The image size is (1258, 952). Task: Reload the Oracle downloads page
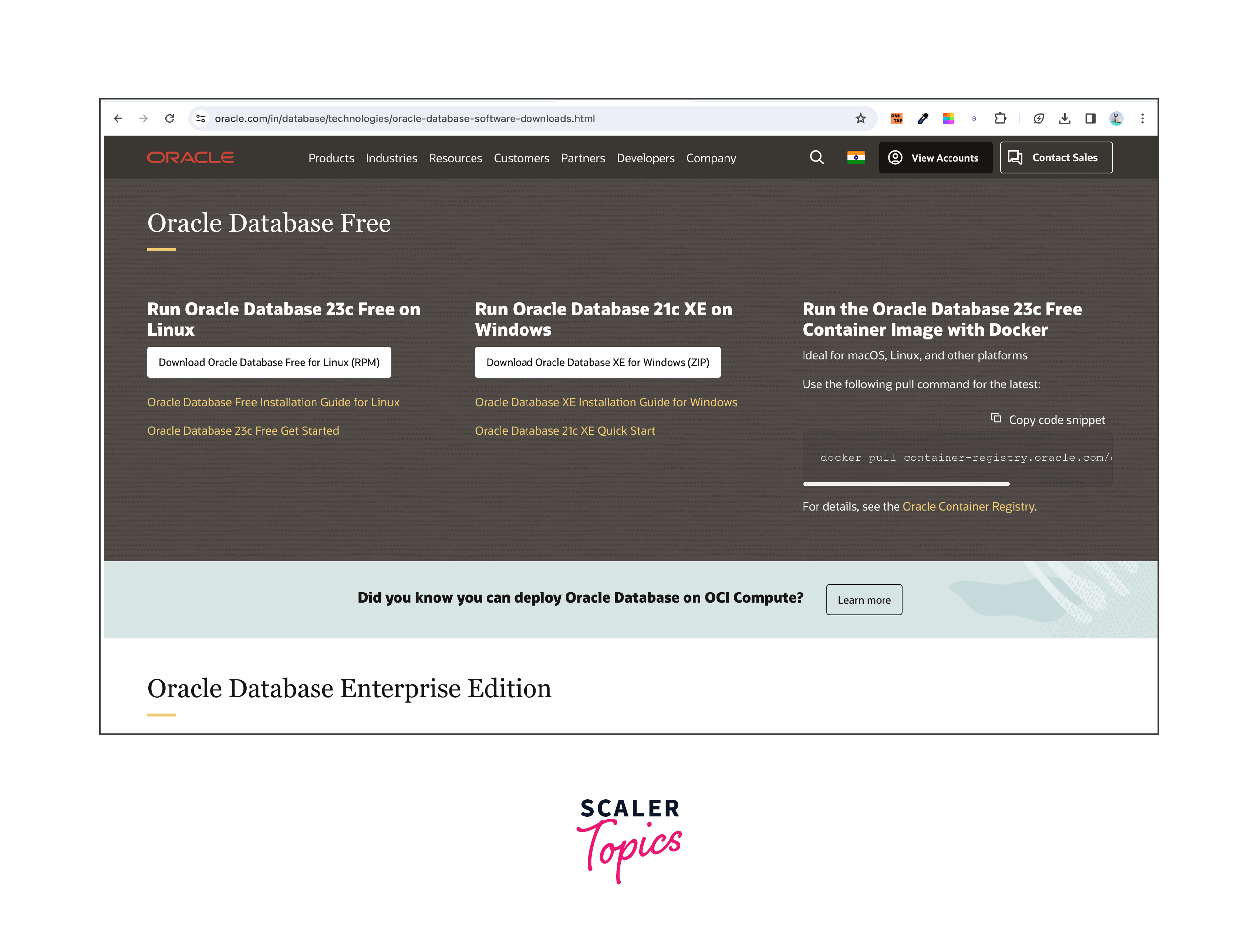coord(169,119)
